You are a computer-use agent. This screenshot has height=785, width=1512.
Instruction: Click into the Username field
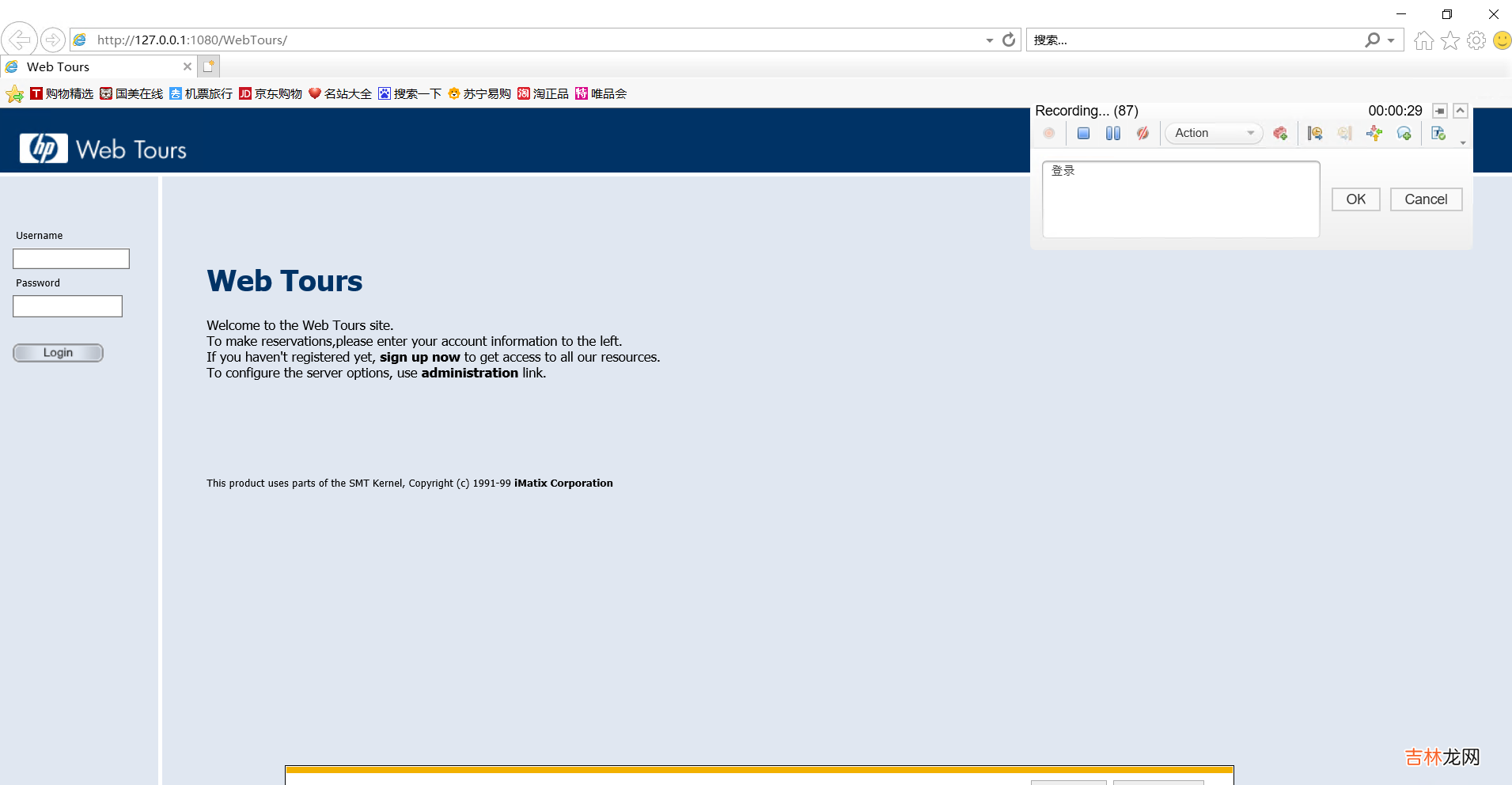coord(71,259)
